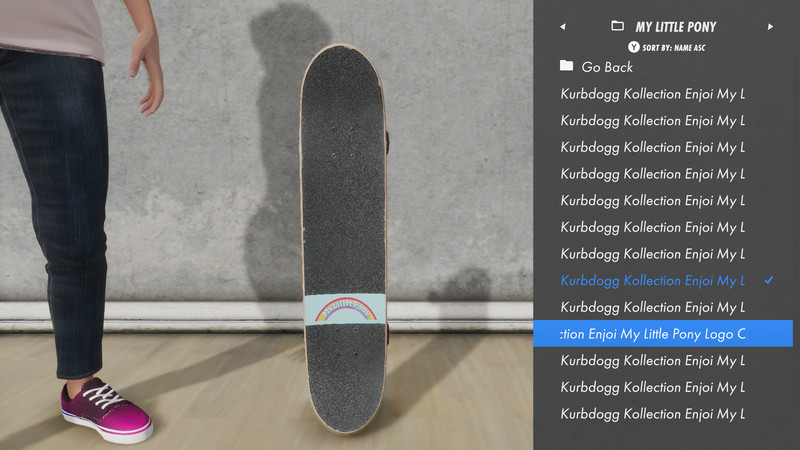Select the entry just above the highlighted row
The image size is (800, 450).
click(653, 307)
